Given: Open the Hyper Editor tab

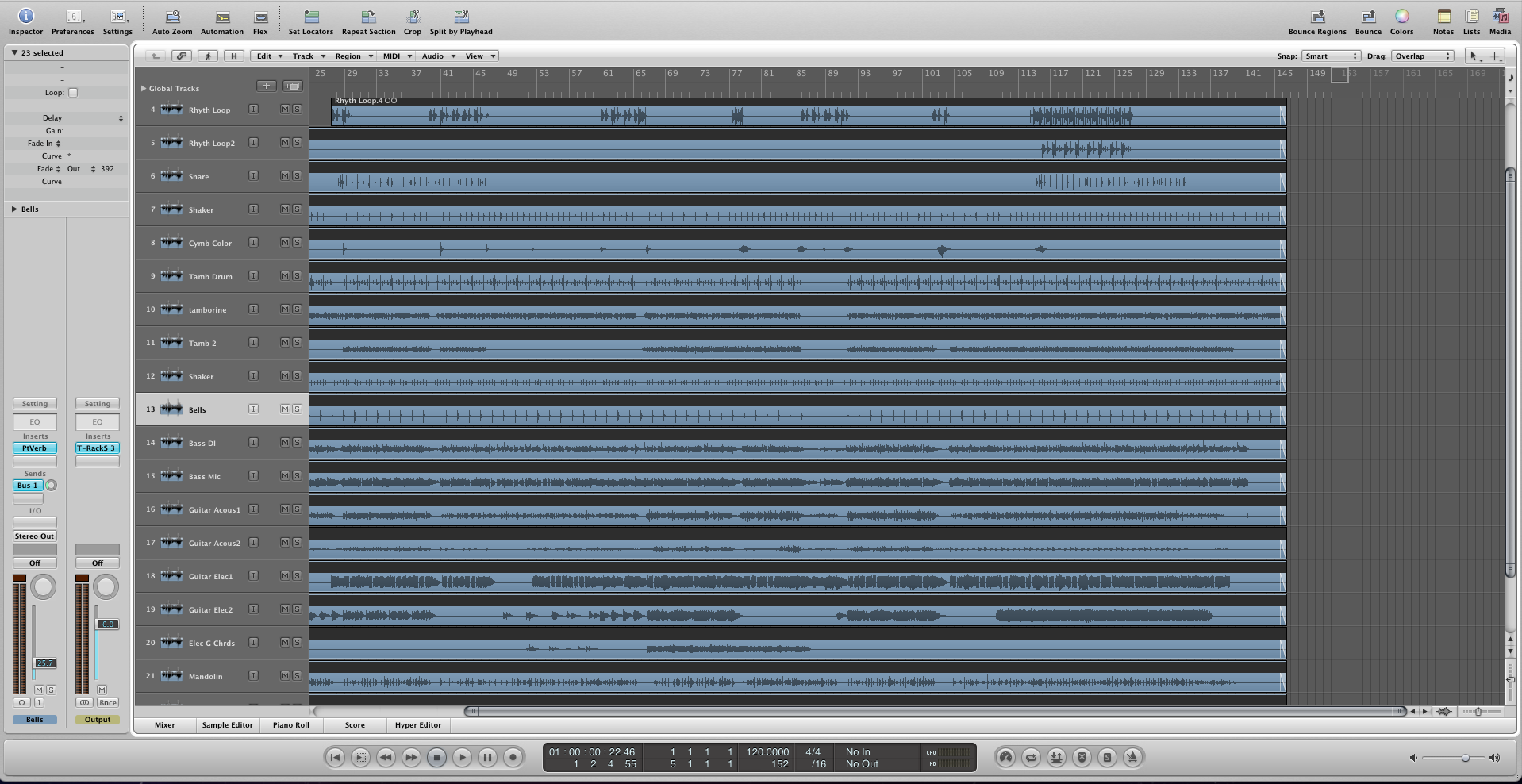Looking at the screenshot, I should pyautogui.click(x=418, y=724).
